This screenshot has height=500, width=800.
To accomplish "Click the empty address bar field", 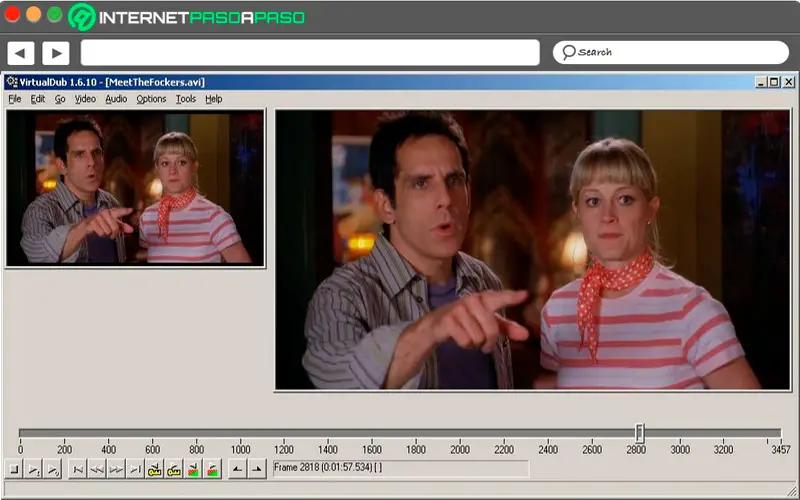I will (x=310, y=53).
